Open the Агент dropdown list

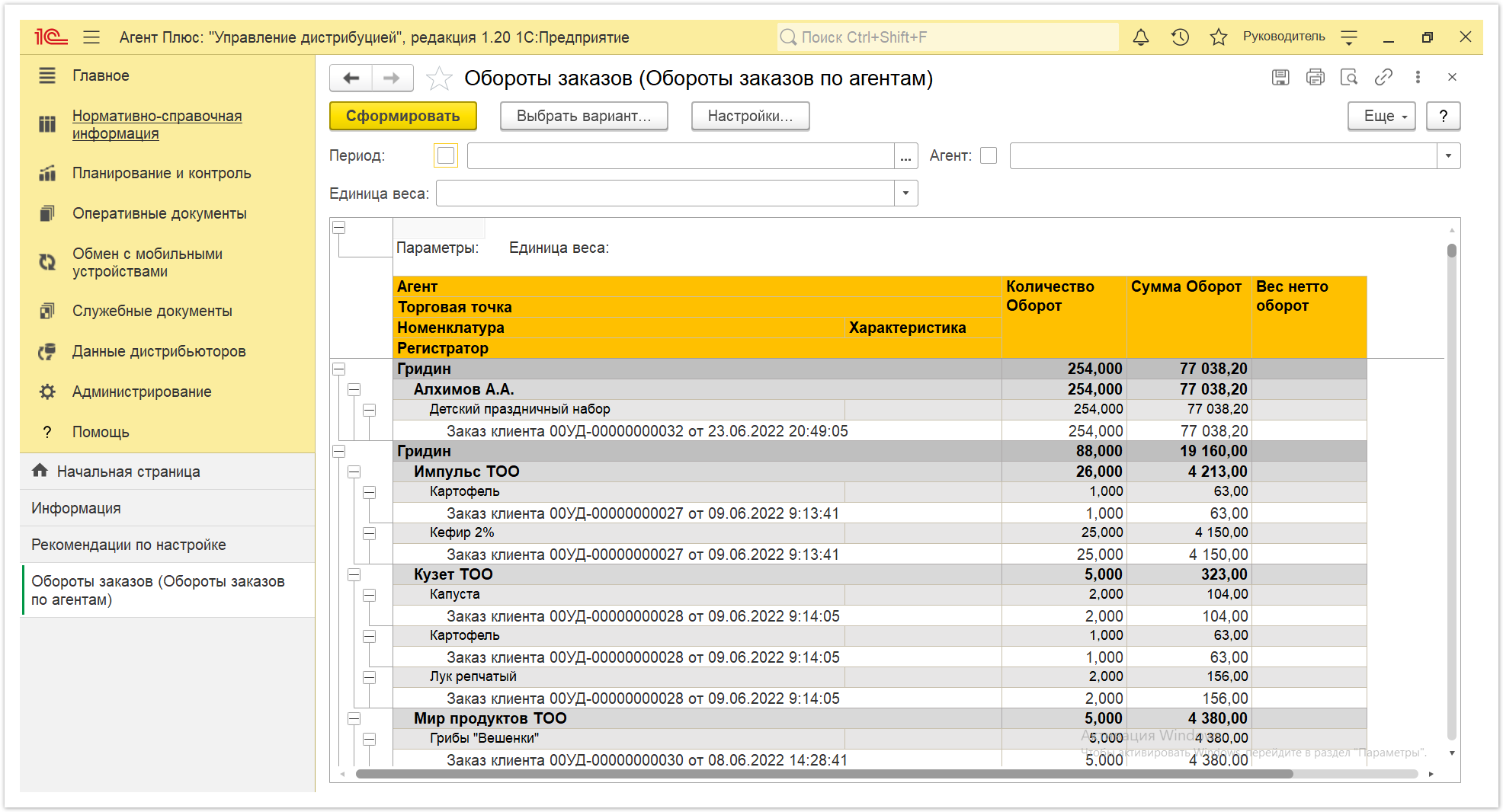click(x=1448, y=155)
